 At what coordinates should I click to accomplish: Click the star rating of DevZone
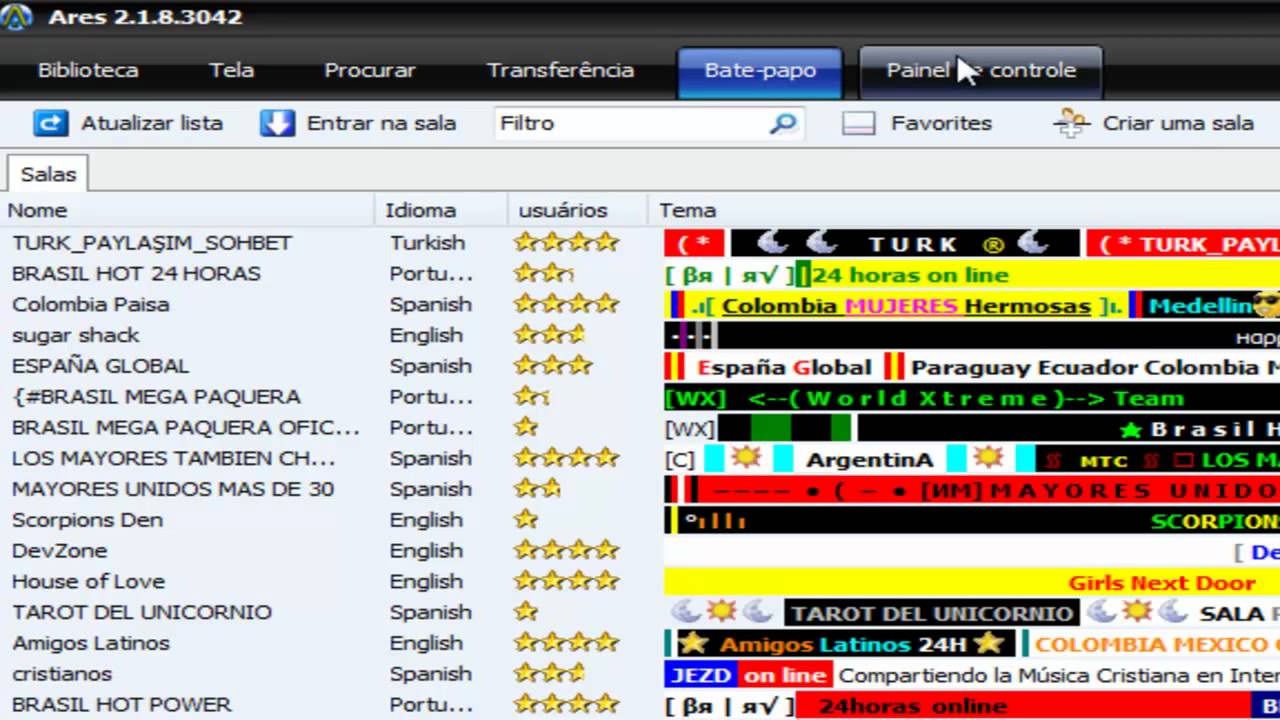(x=567, y=551)
